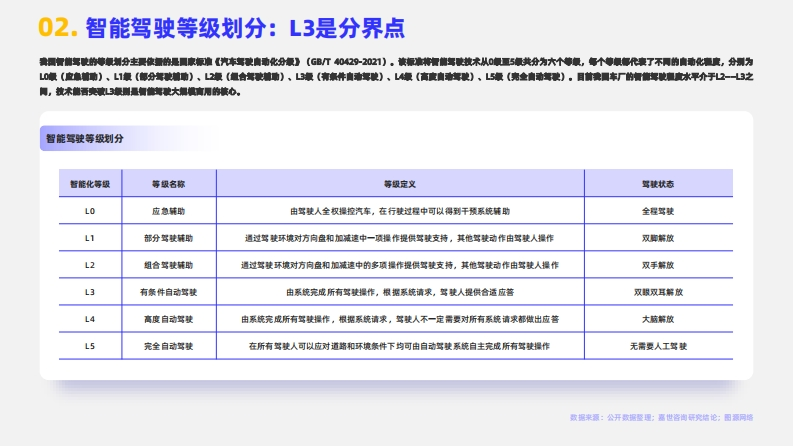Click the 等级定义 column header
This screenshot has height=446, width=793.
pos(400,184)
